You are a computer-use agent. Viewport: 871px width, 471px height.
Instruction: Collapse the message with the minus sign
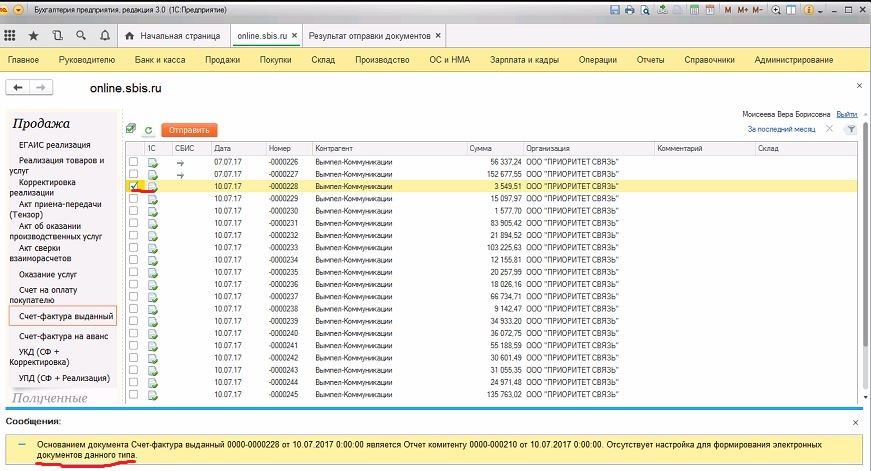(22, 443)
